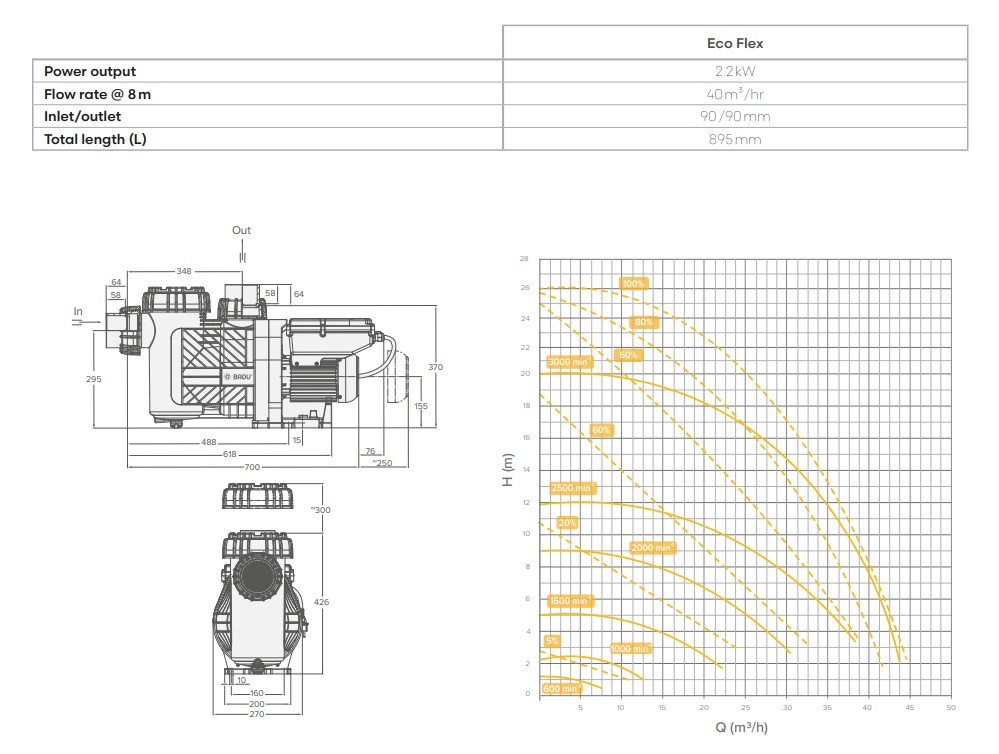Select the "348" dimension on the side view

(x=184, y=271)
